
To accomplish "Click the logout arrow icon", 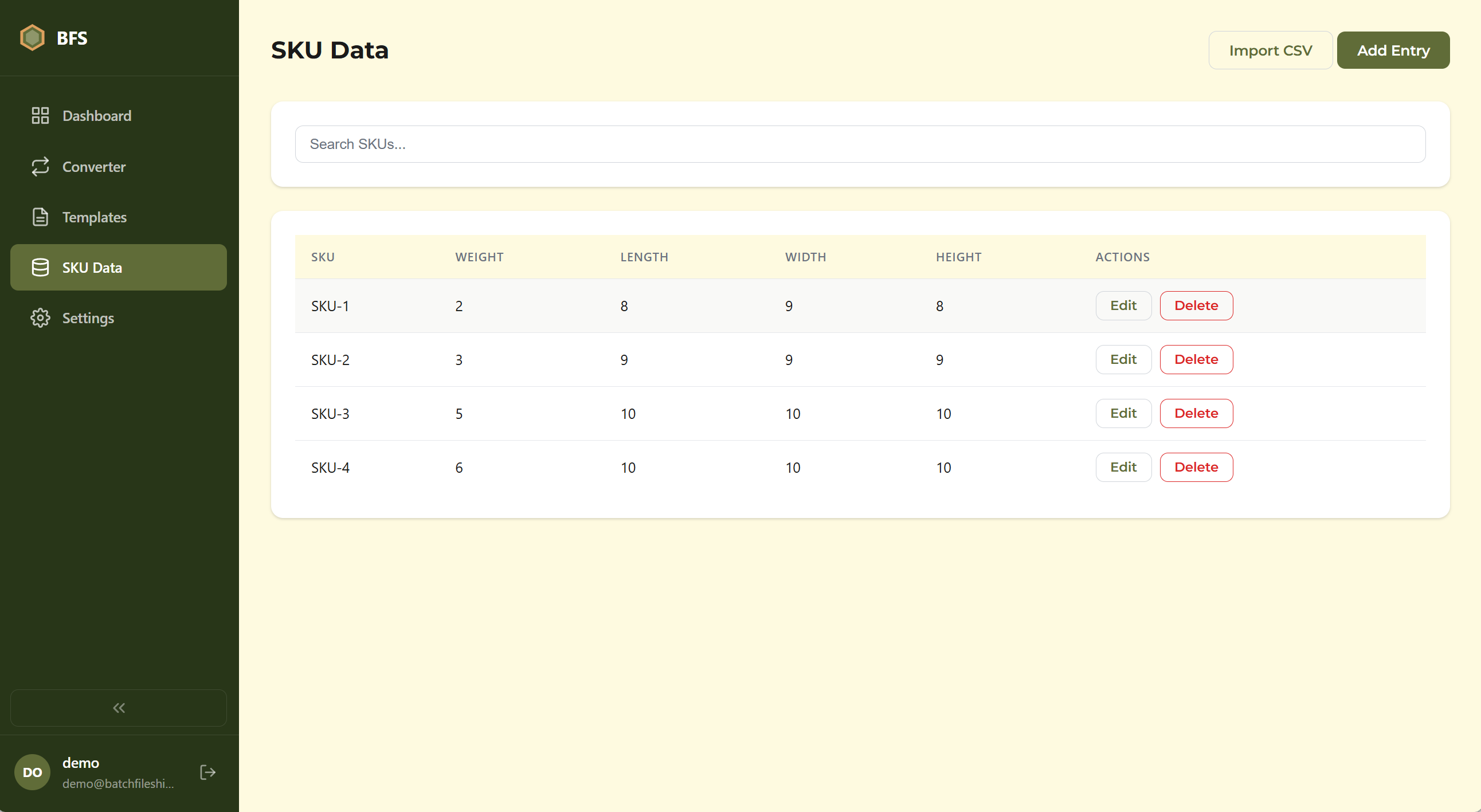I will click(207, 772).
